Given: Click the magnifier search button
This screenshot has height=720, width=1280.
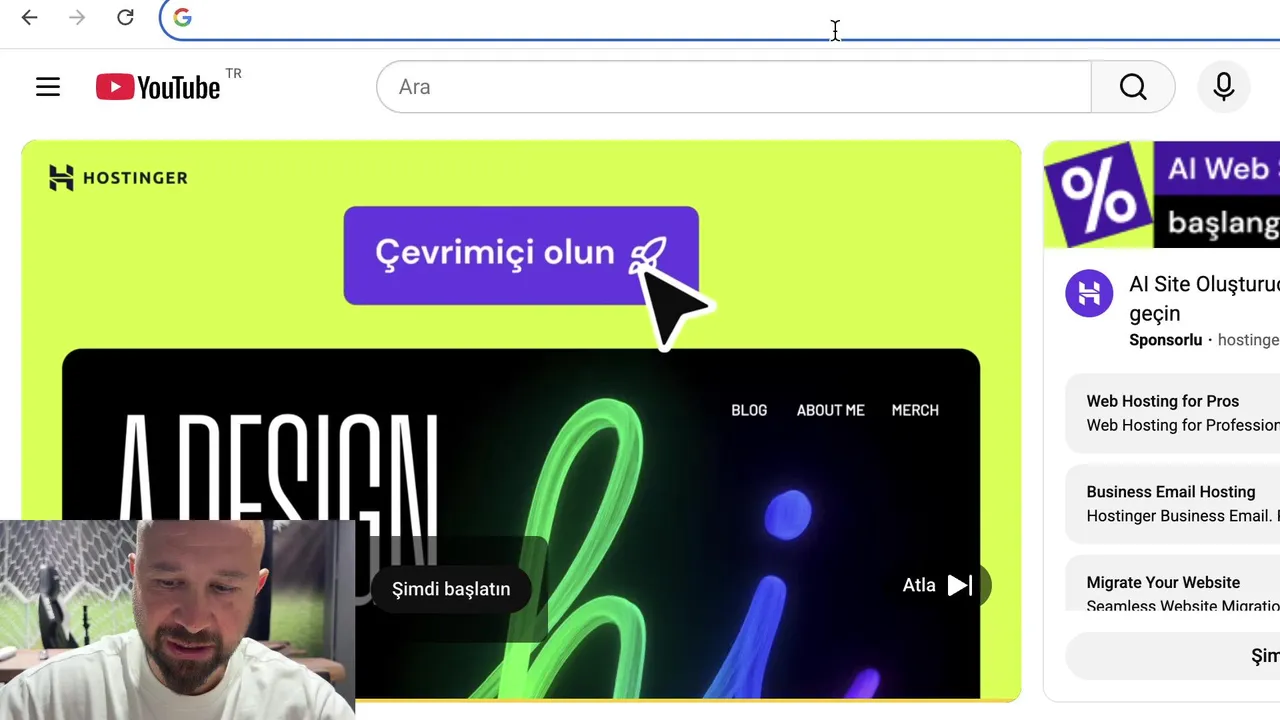Looking at the screenshot, I should click(x=1133, y=87).
